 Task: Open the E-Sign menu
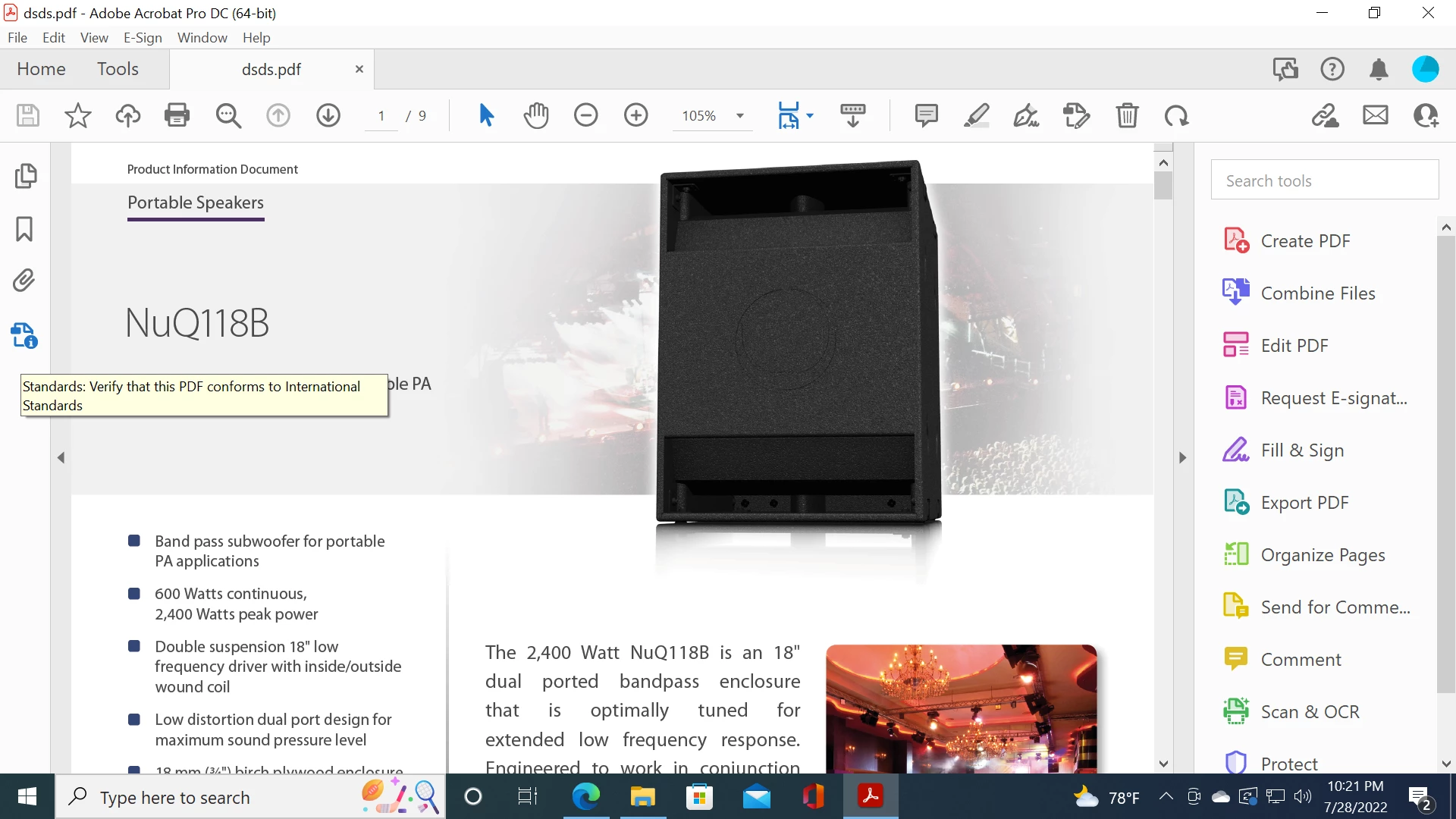click(x=143, y=37)
